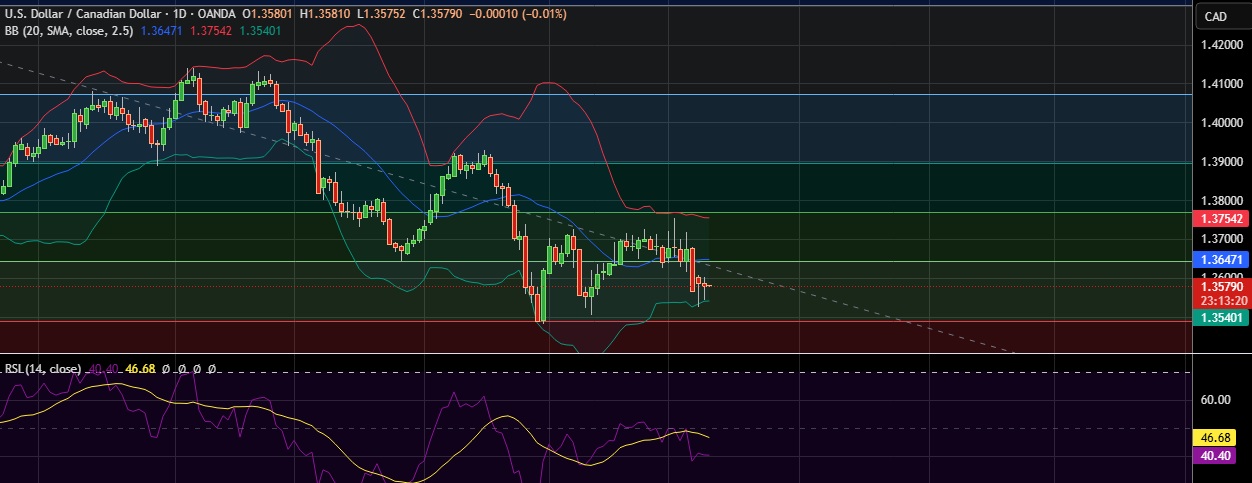Click the green 1.35401 value in BB legend
The image size is (1252, 483).
pyautogui.click(x=263, y=30)
